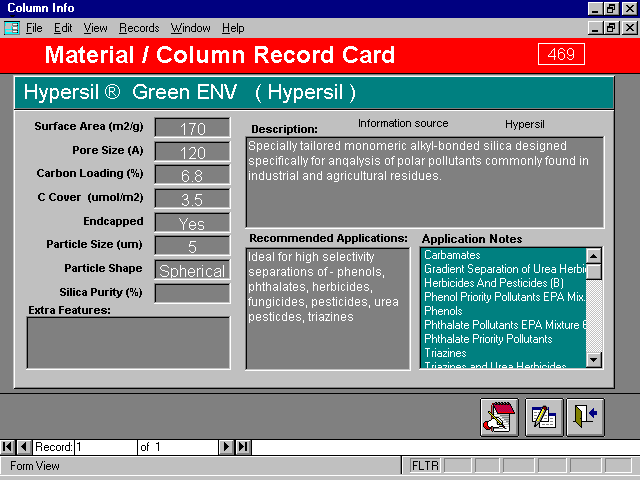640x480 pixels.
Task: Click the C Cover field showing 3.5
Action: (x=192, y=199)
